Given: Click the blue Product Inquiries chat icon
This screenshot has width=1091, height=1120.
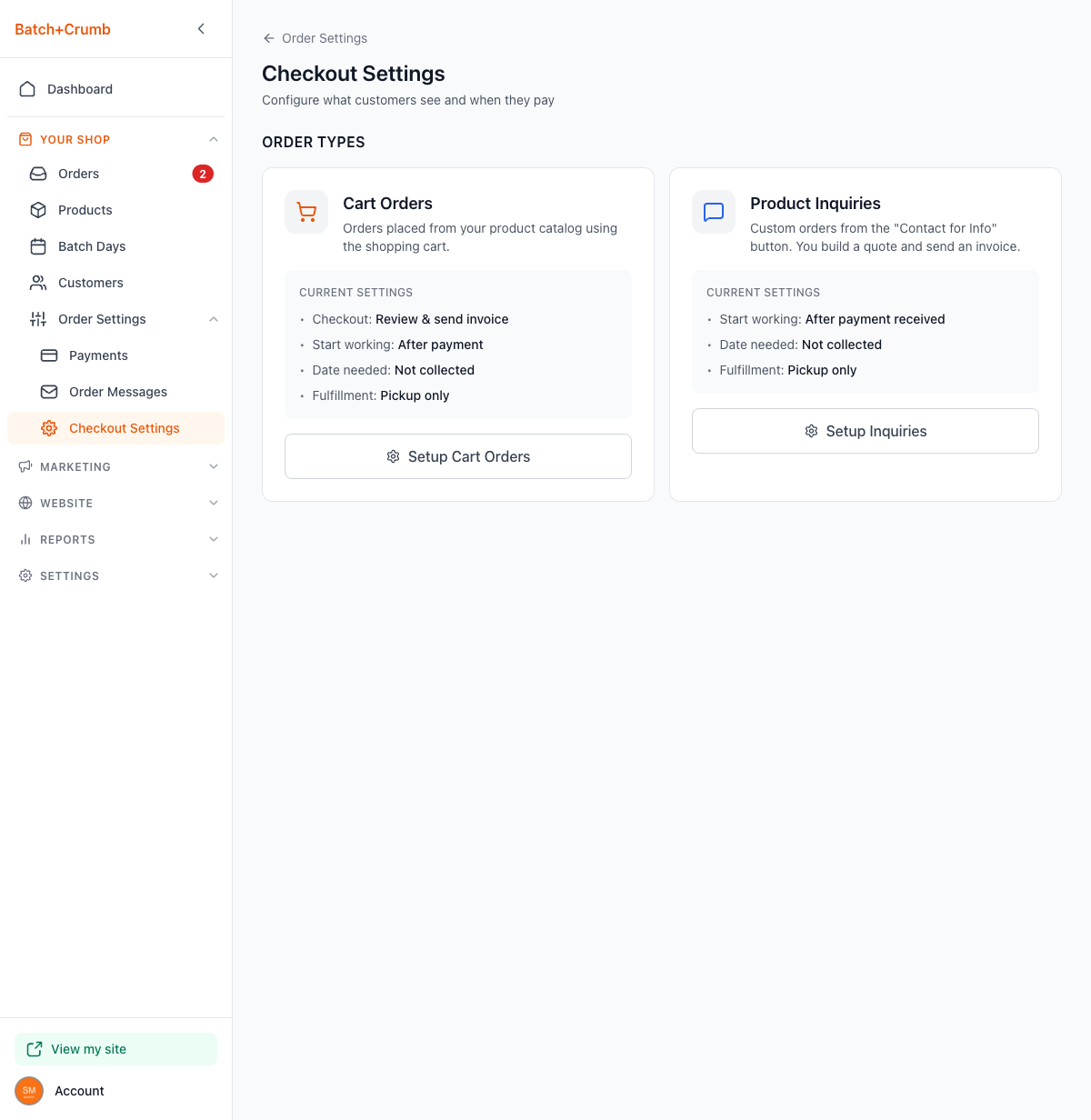Looking at the screenshot, I should [x=714, y=212].
